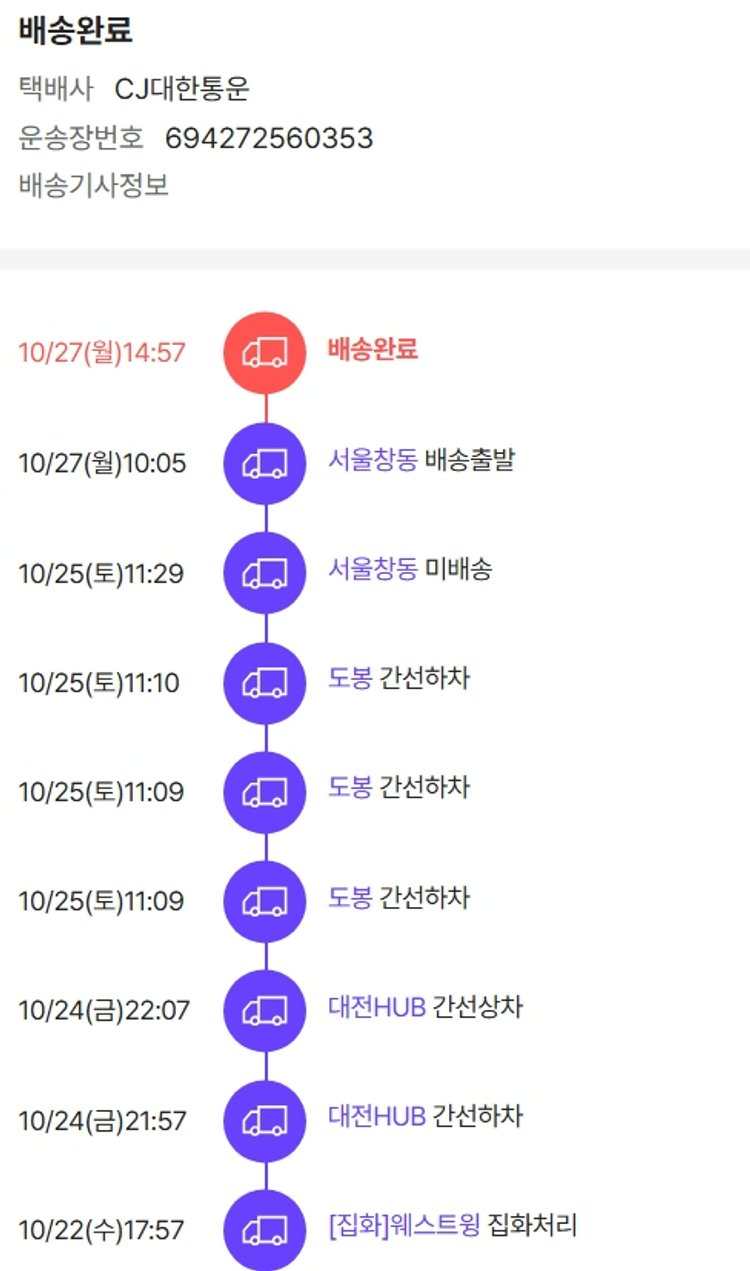Open 대전HUB link in 간선상차 row
This screenshot has width=750, height=1271.
[x=377, y=1007]
